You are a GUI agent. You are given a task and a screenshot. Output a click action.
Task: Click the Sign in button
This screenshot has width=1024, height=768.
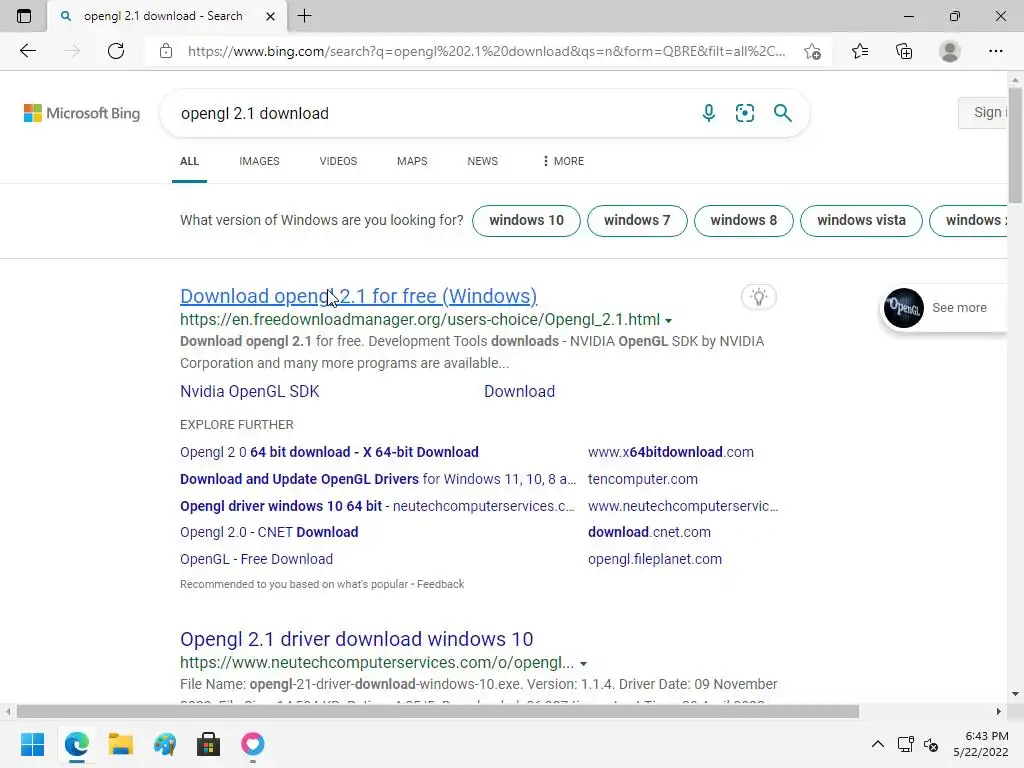(984, 112)
